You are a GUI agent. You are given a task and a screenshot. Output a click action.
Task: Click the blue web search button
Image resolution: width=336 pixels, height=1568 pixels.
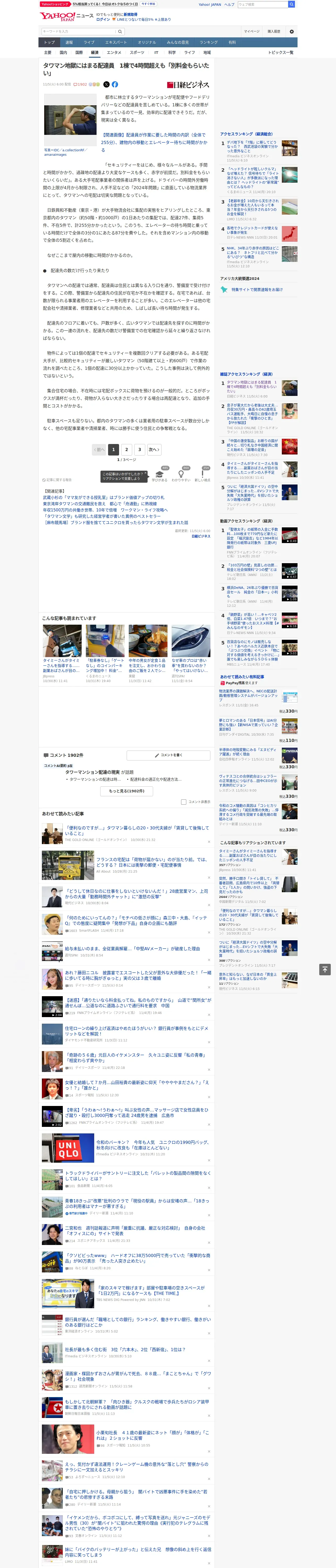click(292, 4)
